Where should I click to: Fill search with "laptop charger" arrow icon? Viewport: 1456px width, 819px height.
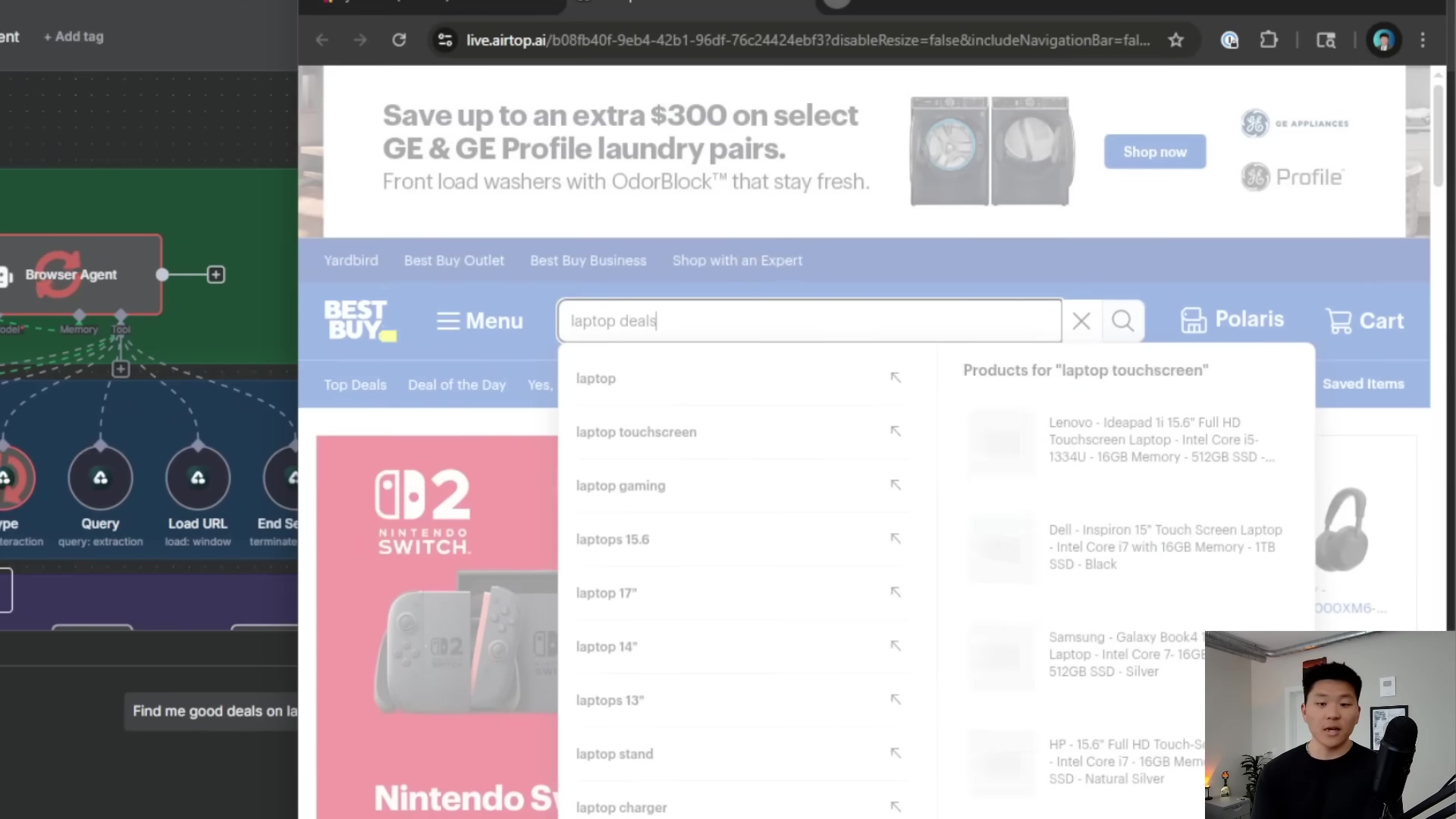[x=896, y=807]
